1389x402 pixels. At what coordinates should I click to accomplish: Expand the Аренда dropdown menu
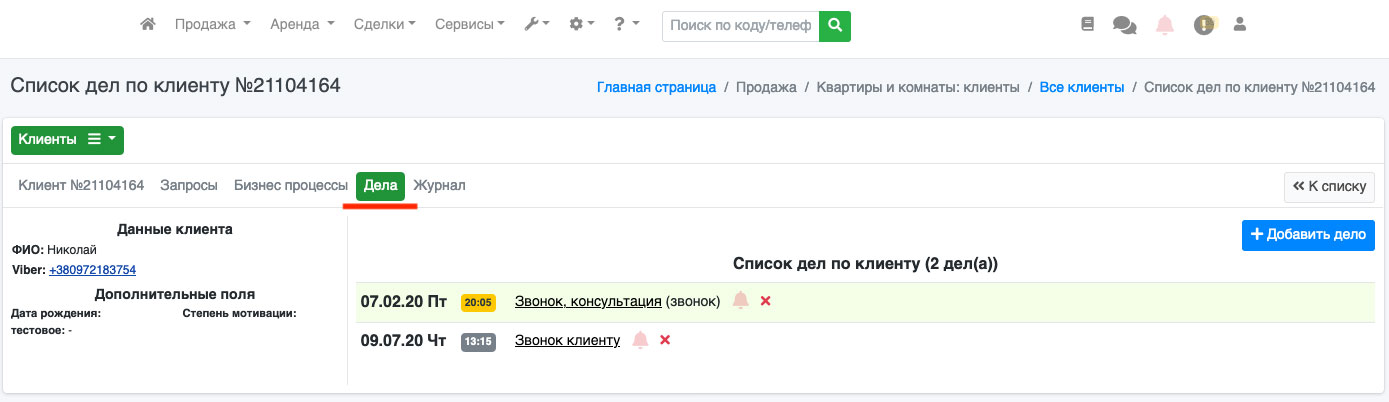[x=302, y=25]
